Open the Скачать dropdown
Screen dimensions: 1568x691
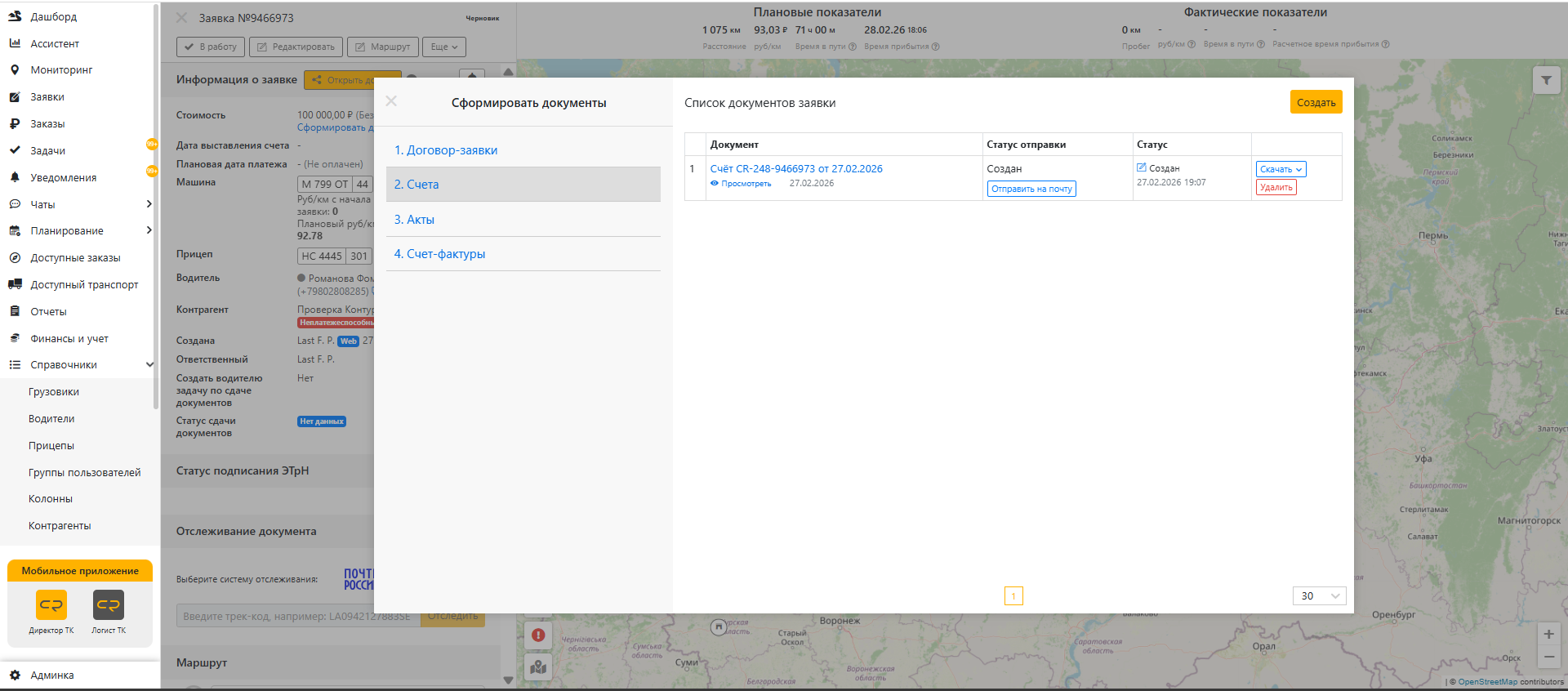click(1281, 169)
